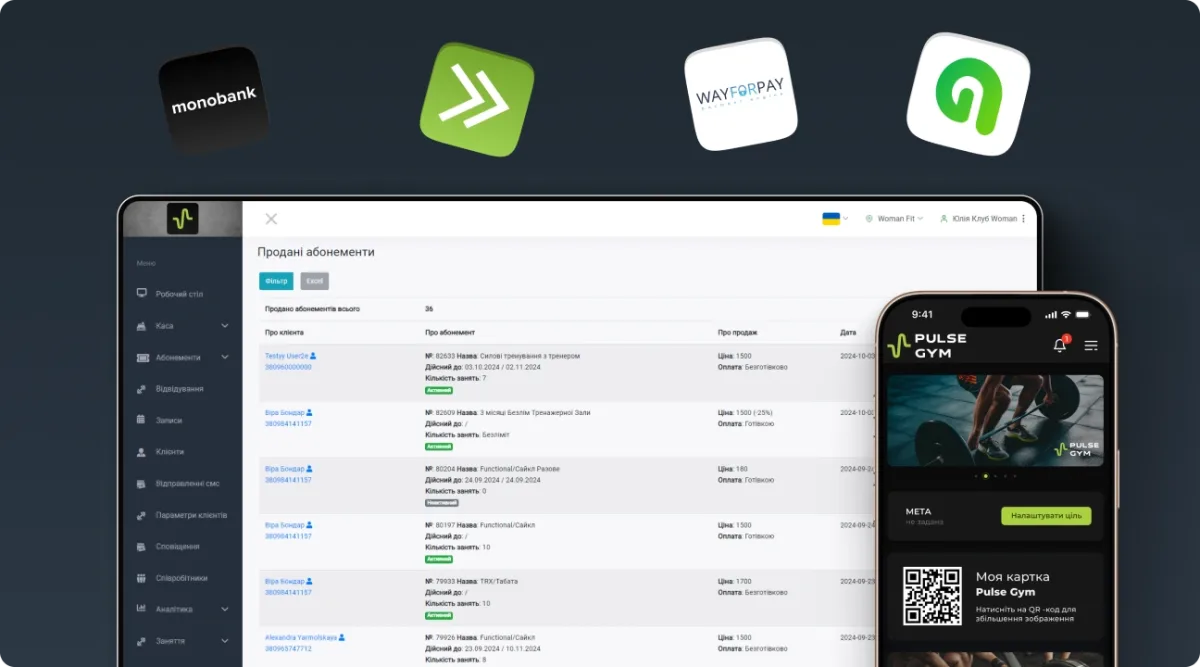Image resolution: width=1200 pixels, height=667 pixels.
Task: Click the monobank app icon
Action: point(214,100)
